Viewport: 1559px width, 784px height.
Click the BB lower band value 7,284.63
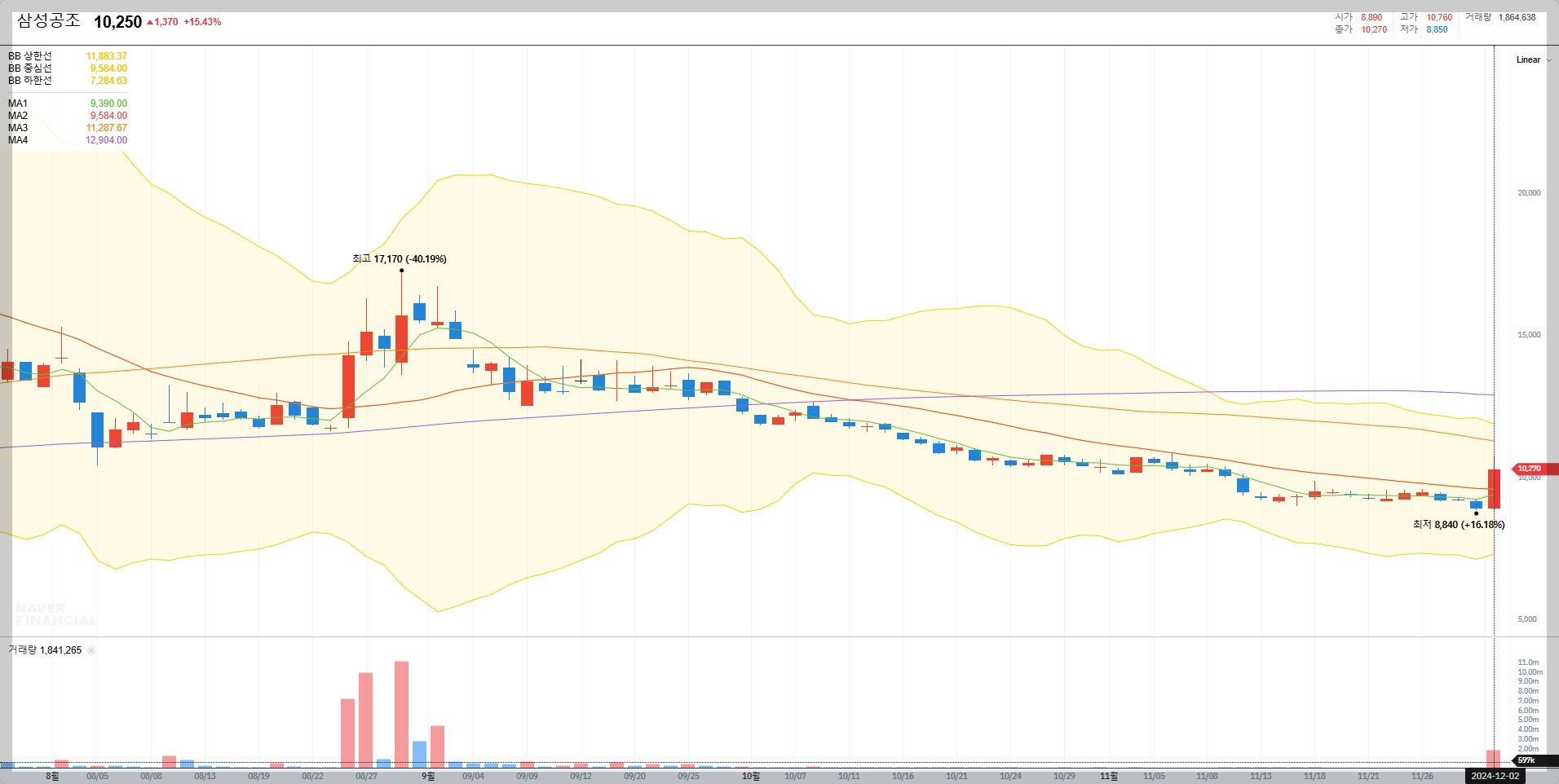(x=108, y=81)
